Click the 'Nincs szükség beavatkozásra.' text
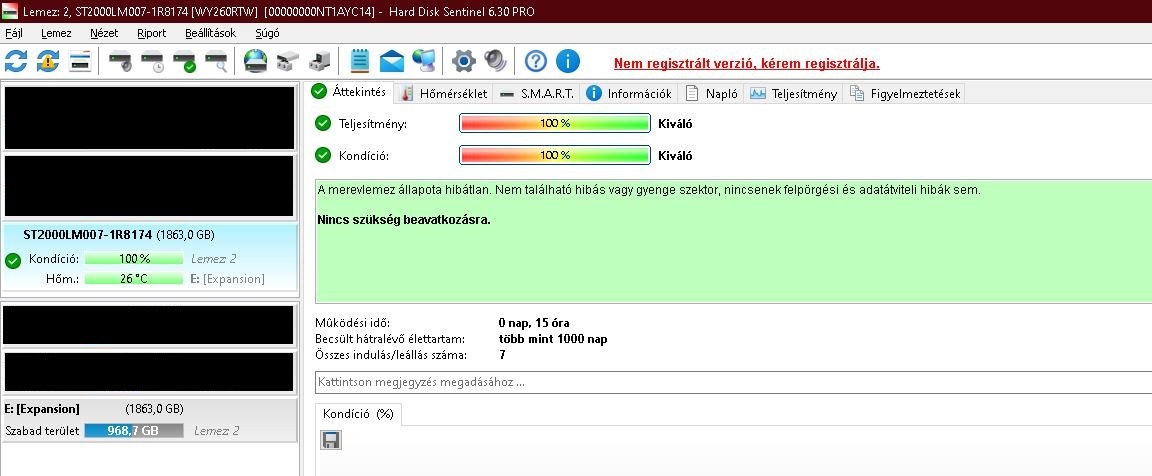Screen dimensions: 1152x476 [x=403, y=220]
